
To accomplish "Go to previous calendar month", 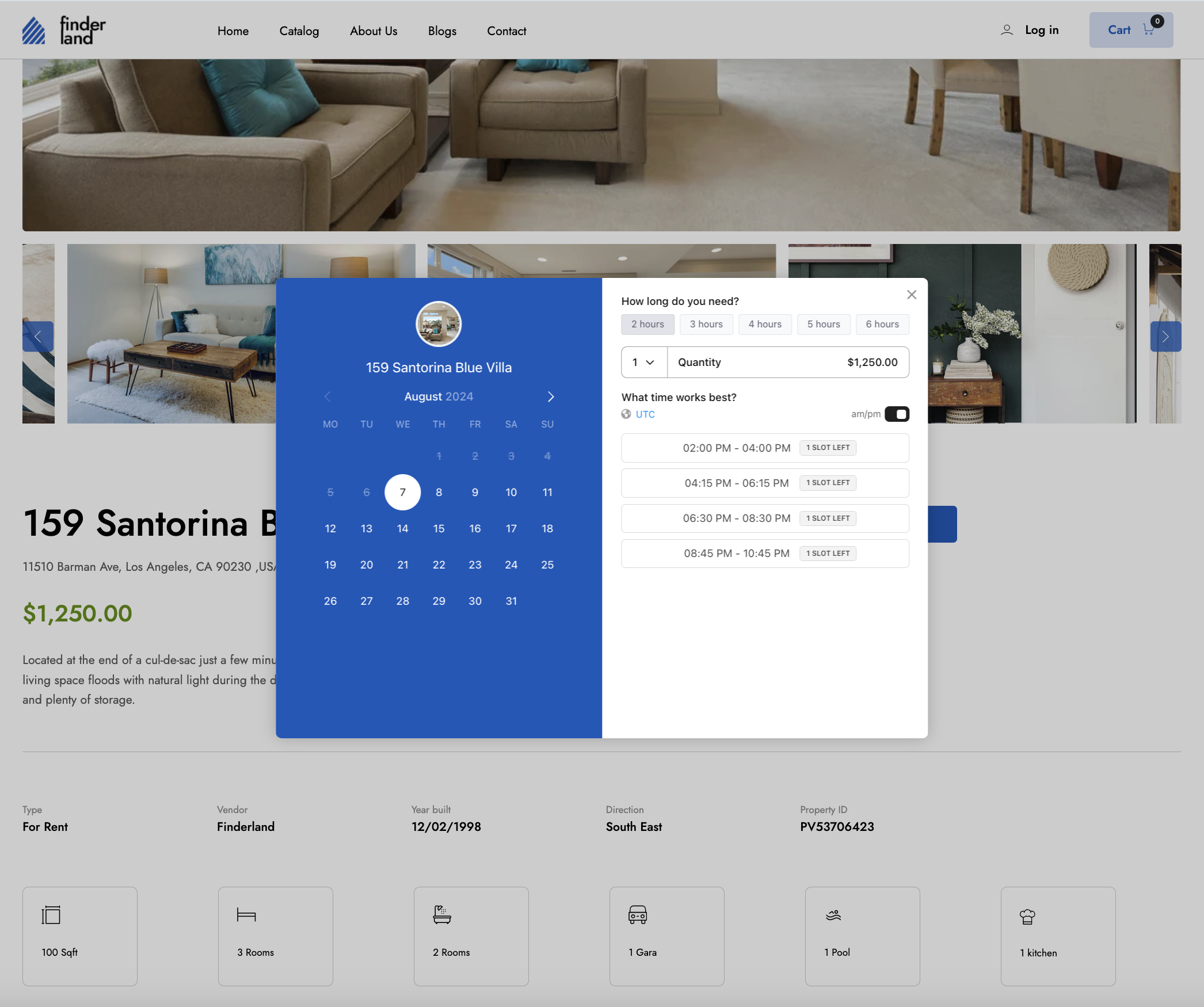I will point(327,396).
